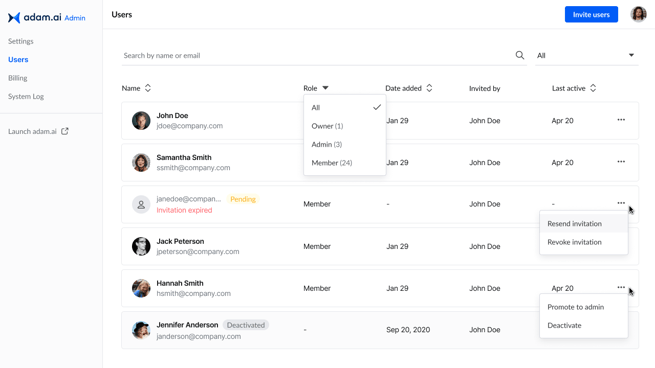Click the external link icon beside Launch adam.ai
Viewport: 655px width, 368px height.
[65, 131]
